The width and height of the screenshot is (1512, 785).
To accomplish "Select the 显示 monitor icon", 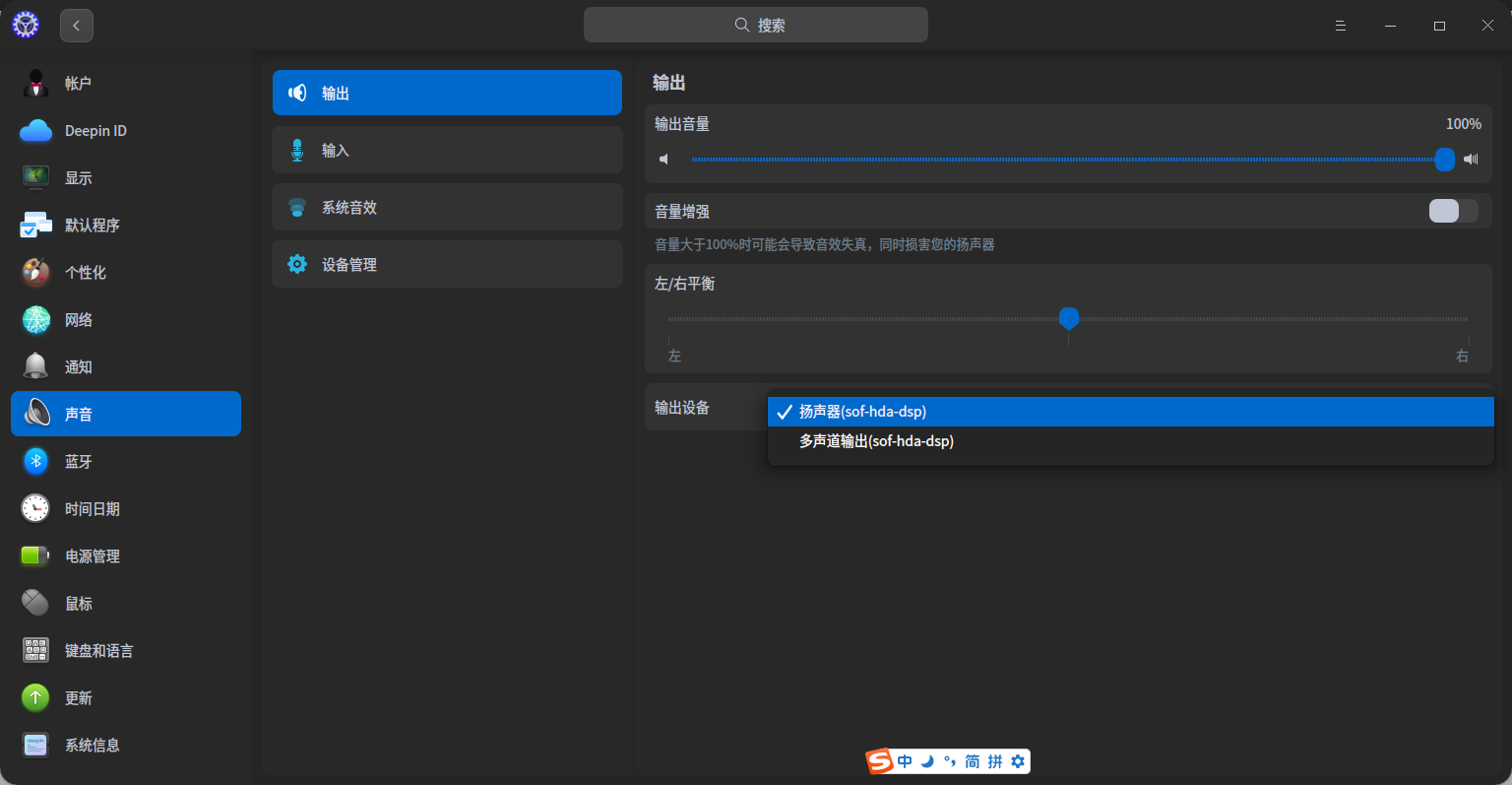I will (36, 178).
